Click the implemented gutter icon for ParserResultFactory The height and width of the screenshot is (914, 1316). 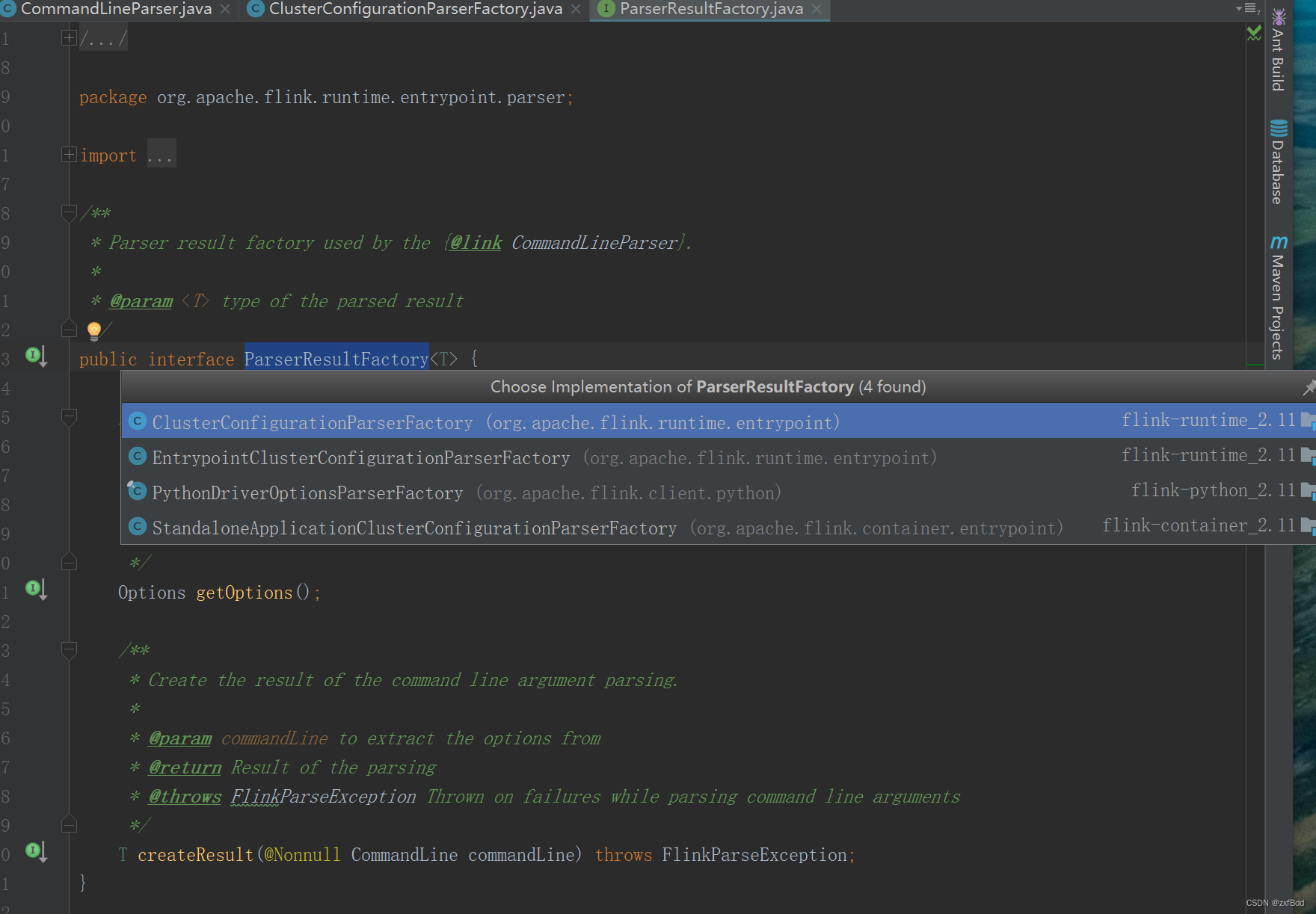[x=36, y=356]
